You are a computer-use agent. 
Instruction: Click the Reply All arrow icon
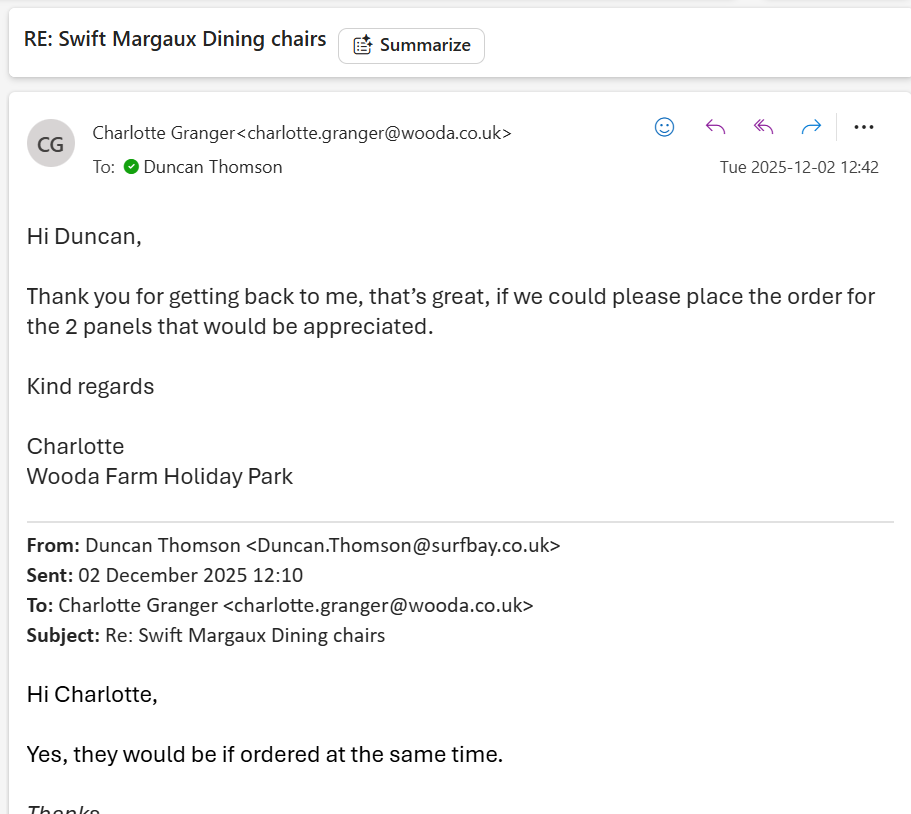(764, 127)
